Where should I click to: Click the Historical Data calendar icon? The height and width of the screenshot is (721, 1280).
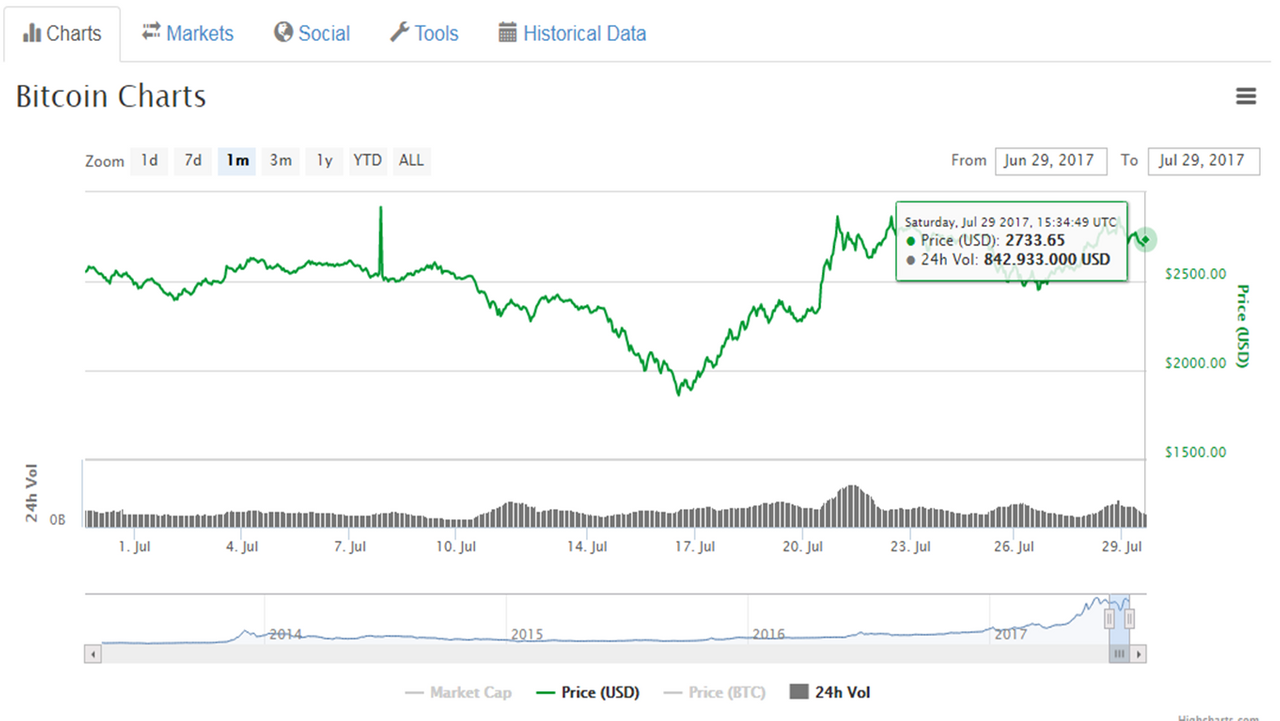click(x=508, y=32)
